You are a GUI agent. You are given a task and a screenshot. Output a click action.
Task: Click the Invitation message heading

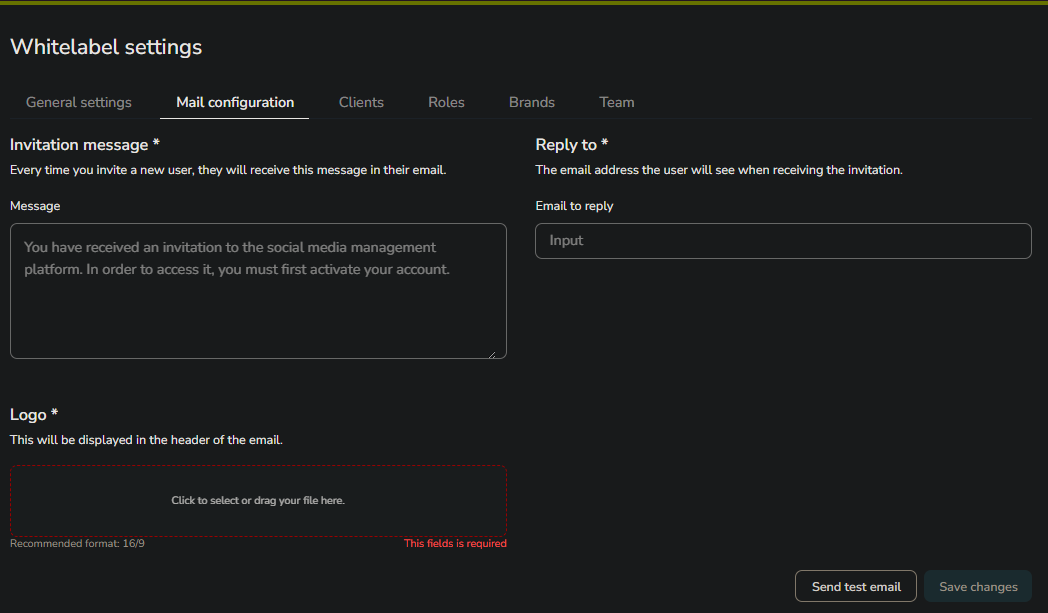click(85, 144)
